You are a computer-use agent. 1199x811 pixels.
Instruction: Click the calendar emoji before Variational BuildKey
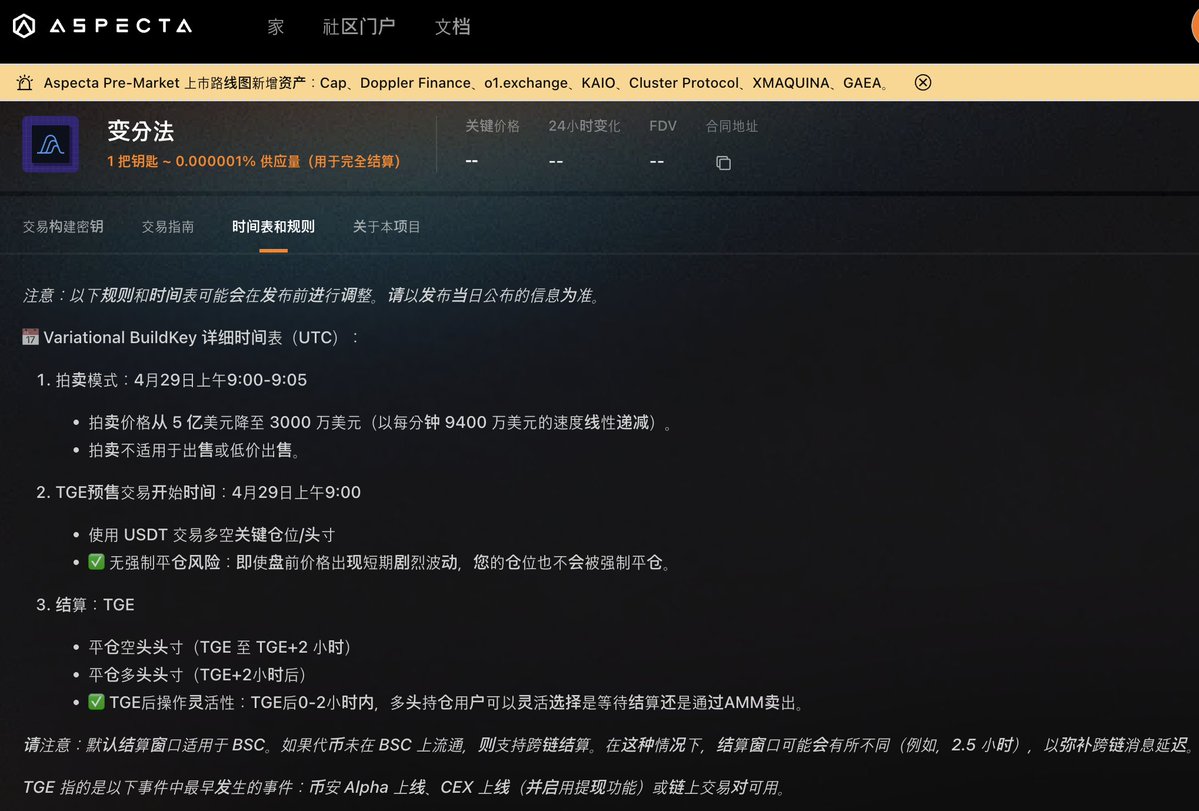(x=30, y=337)
